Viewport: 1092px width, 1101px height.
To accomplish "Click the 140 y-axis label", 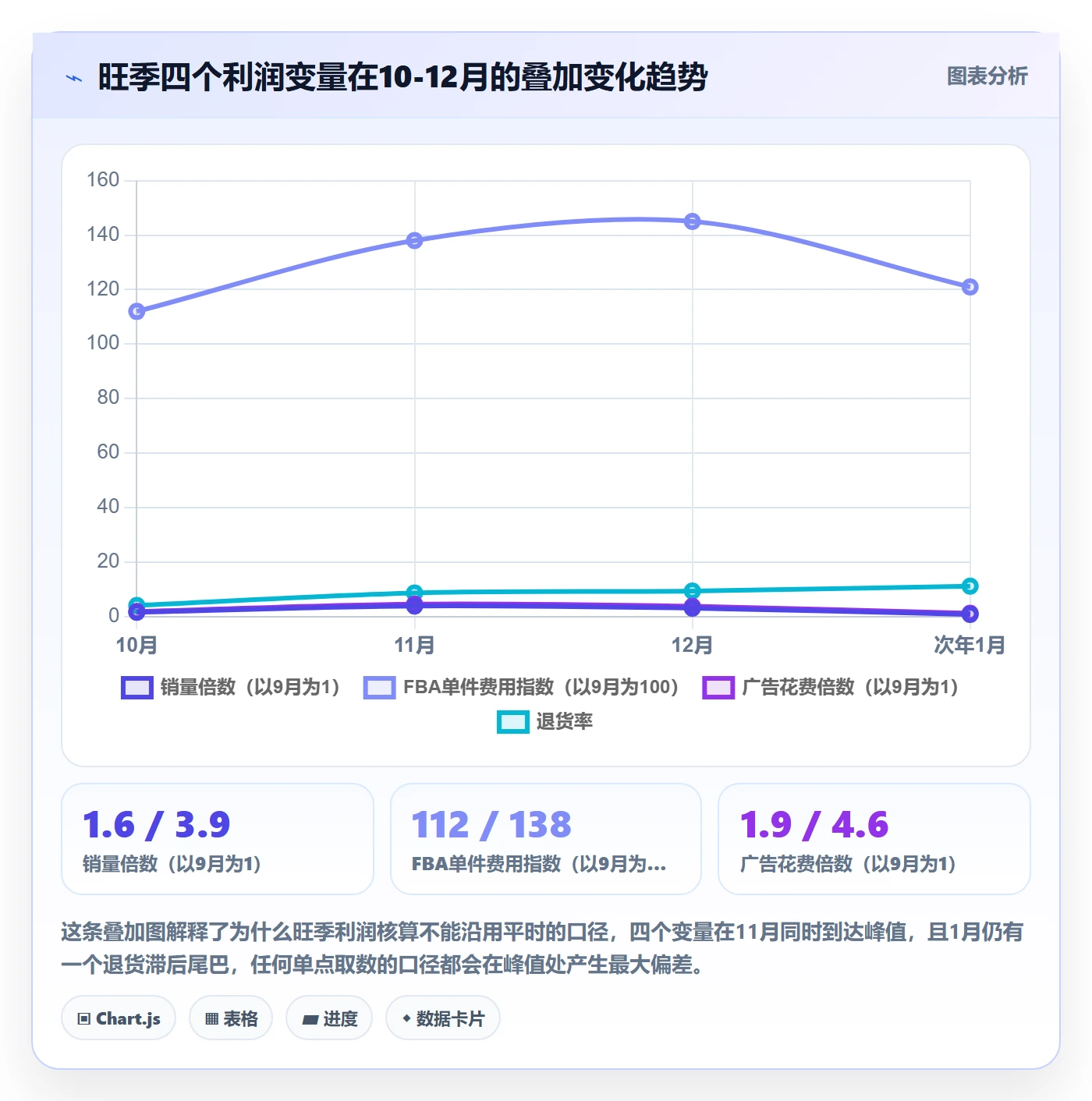I will coord(103,235).
